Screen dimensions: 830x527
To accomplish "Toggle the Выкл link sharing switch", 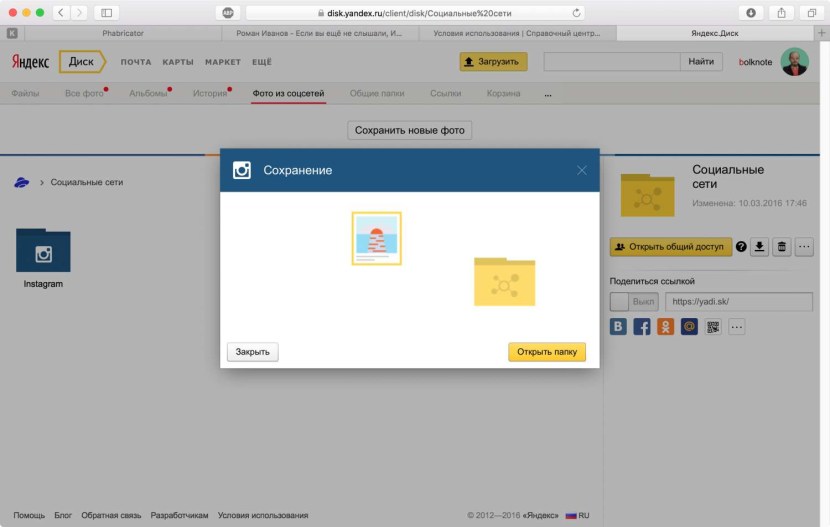I will click(633, 302).
